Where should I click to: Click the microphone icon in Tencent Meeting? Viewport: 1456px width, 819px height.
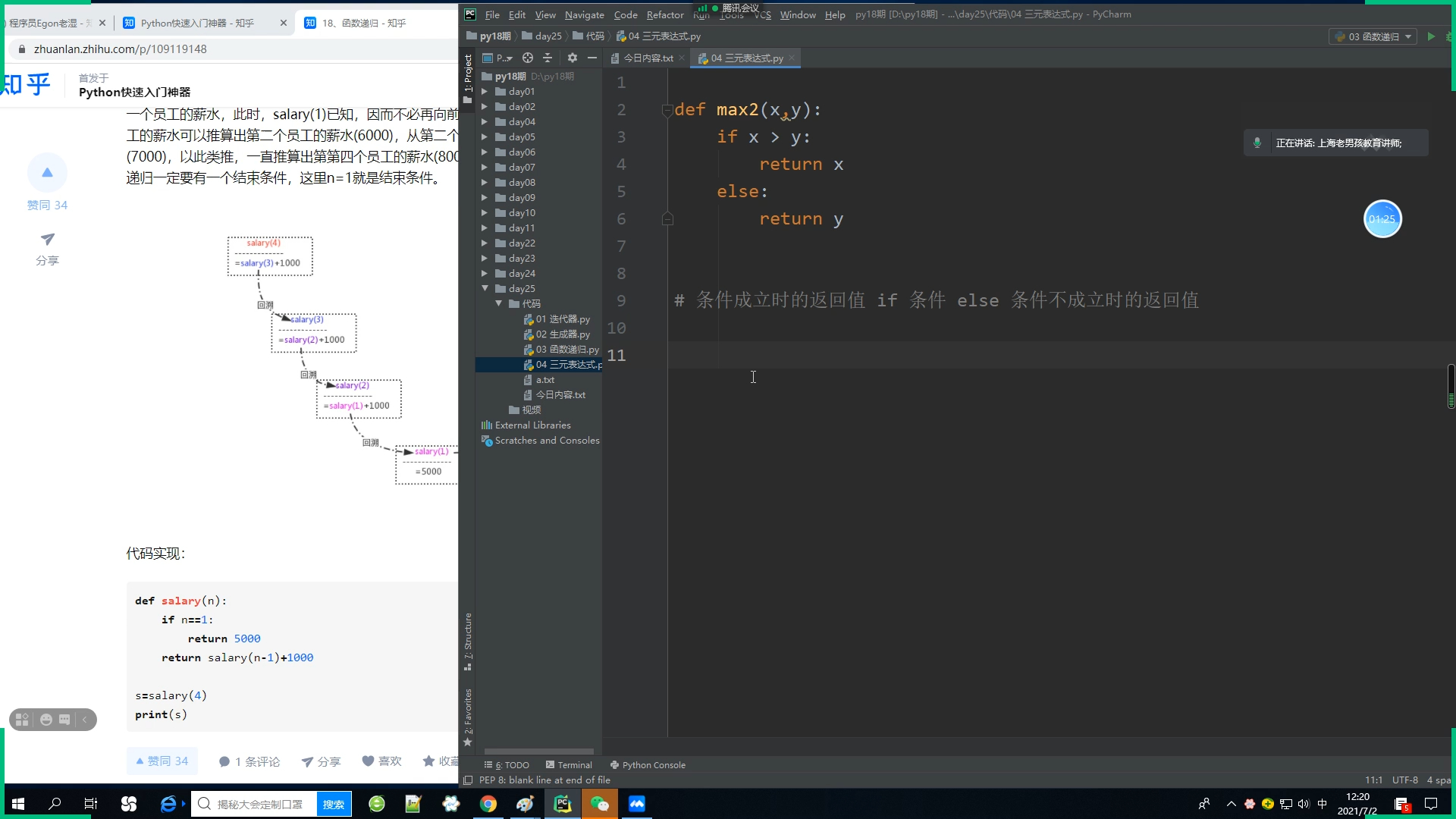[x=1256, y=142]
